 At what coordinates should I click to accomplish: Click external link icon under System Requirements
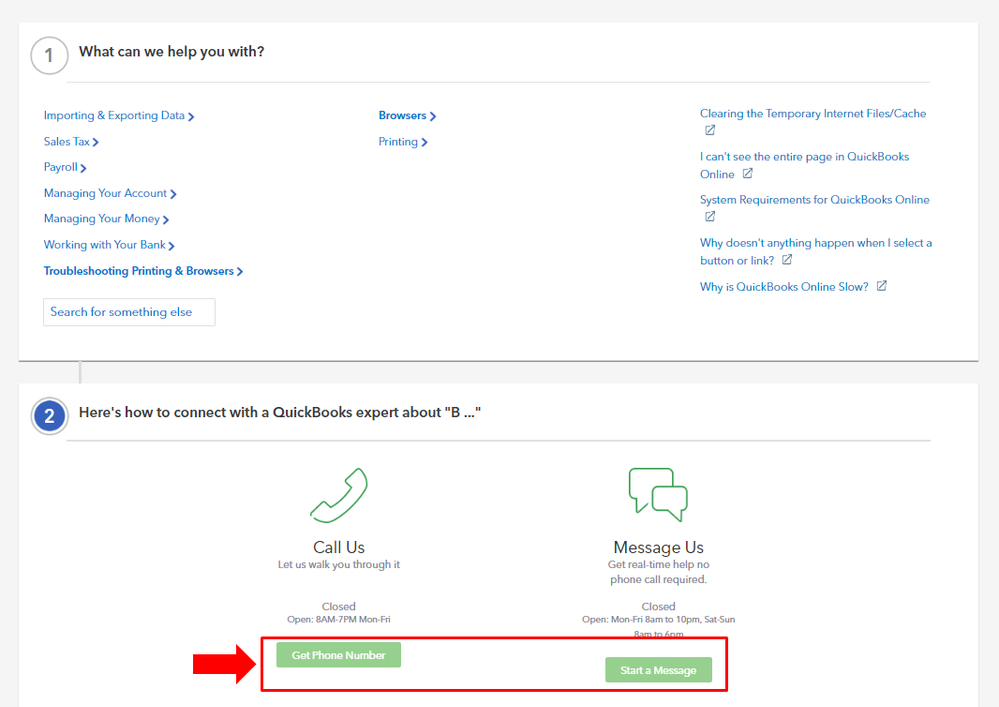point(710,217)
